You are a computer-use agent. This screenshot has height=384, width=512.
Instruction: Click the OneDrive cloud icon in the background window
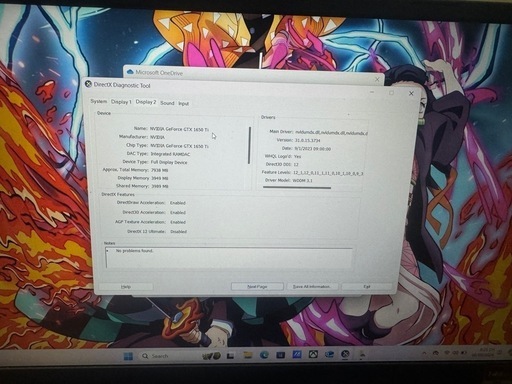coord(130,72)
